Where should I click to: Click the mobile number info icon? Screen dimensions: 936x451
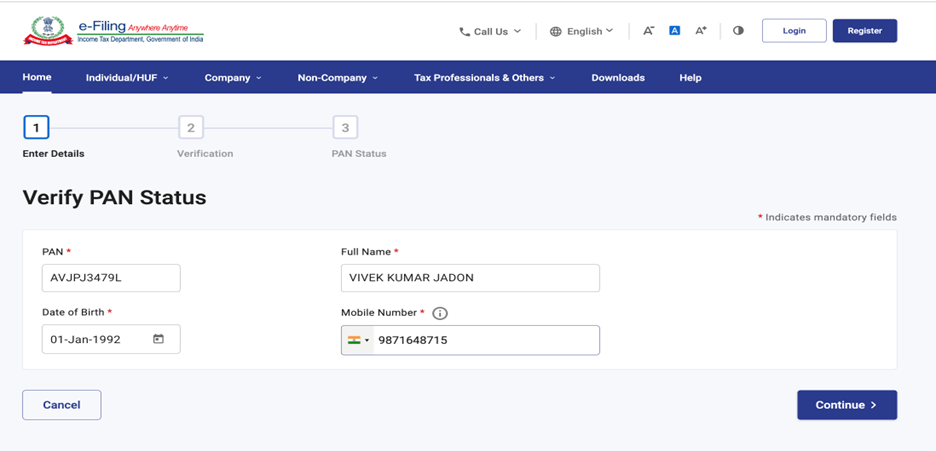[440, 313]
